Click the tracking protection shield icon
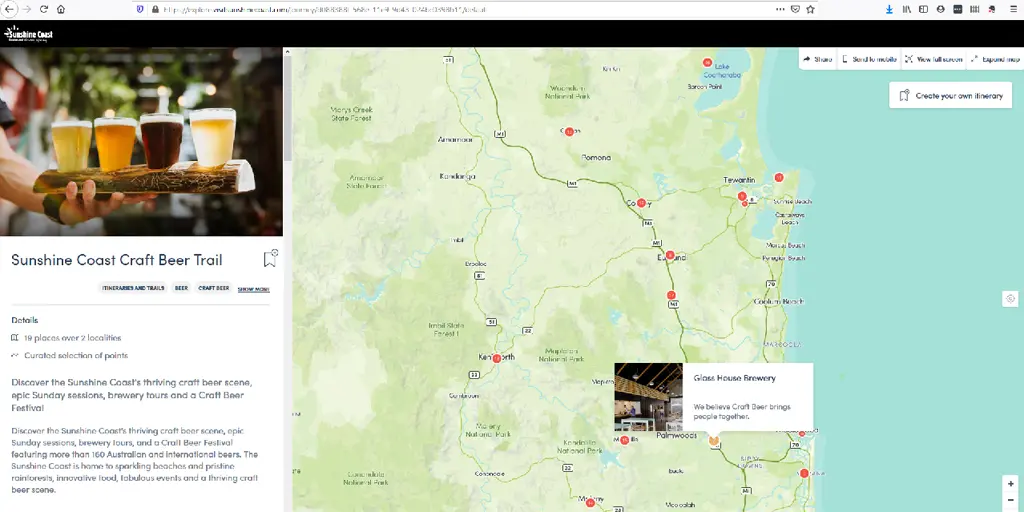Viewport: 1024px width, 512px height. tap(140, 9)
